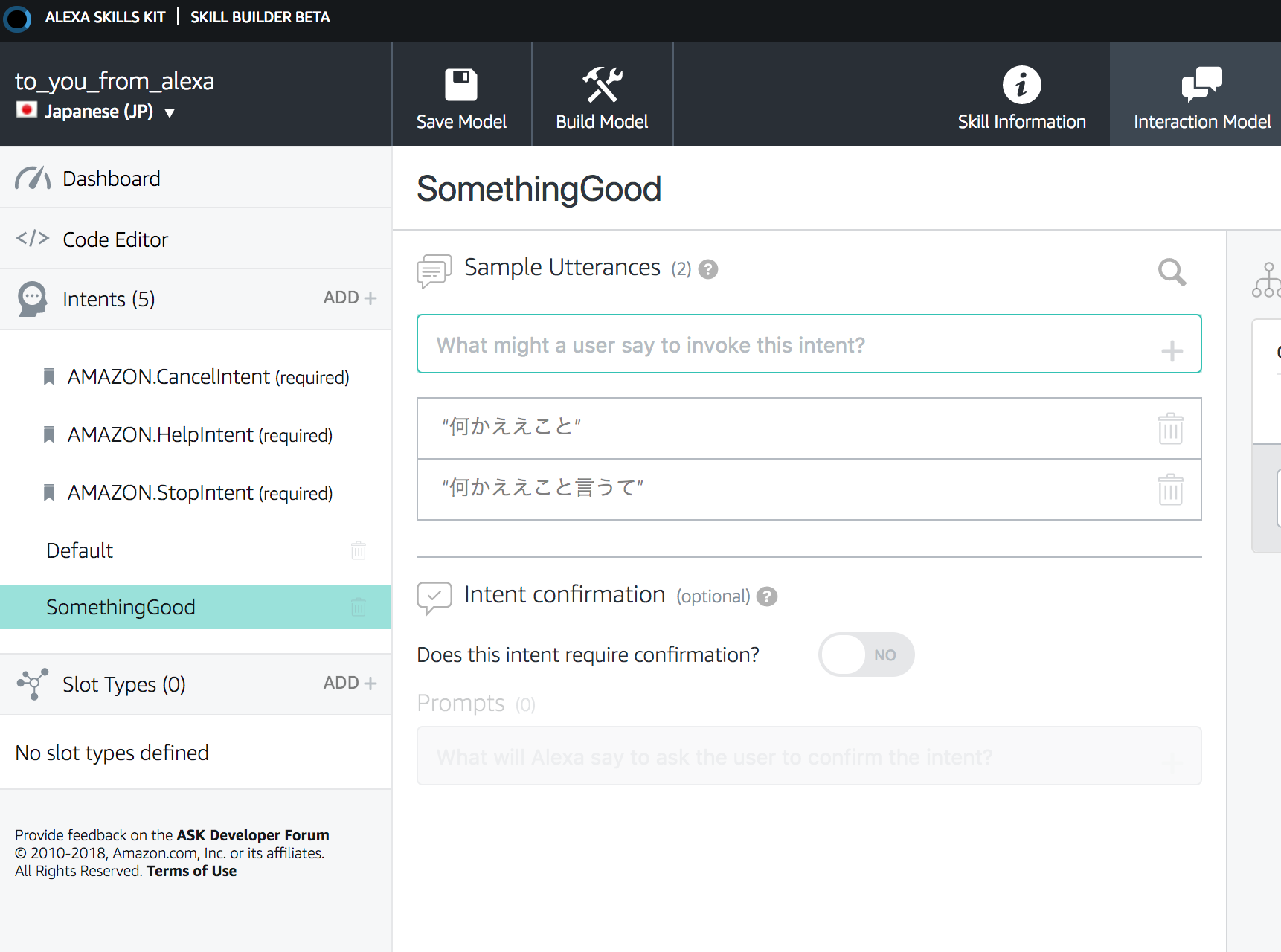Select the Default intent
The height and width of the screenshot is (952, 1281).
[x=80, y=550]
